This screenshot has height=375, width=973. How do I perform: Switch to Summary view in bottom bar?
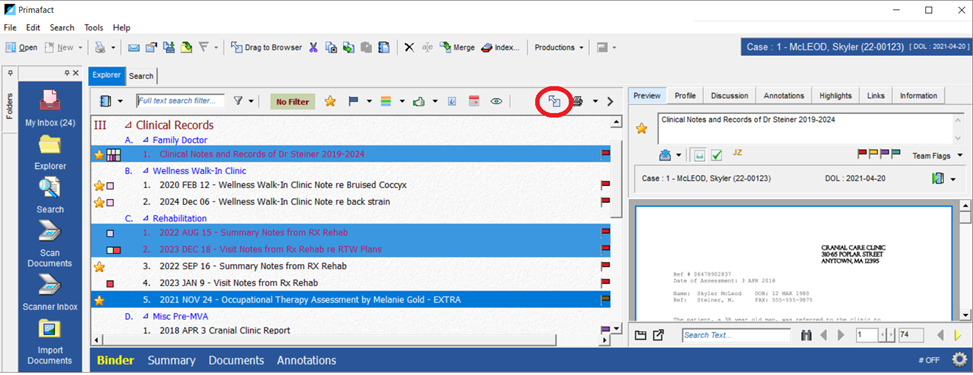click(171, 360)
